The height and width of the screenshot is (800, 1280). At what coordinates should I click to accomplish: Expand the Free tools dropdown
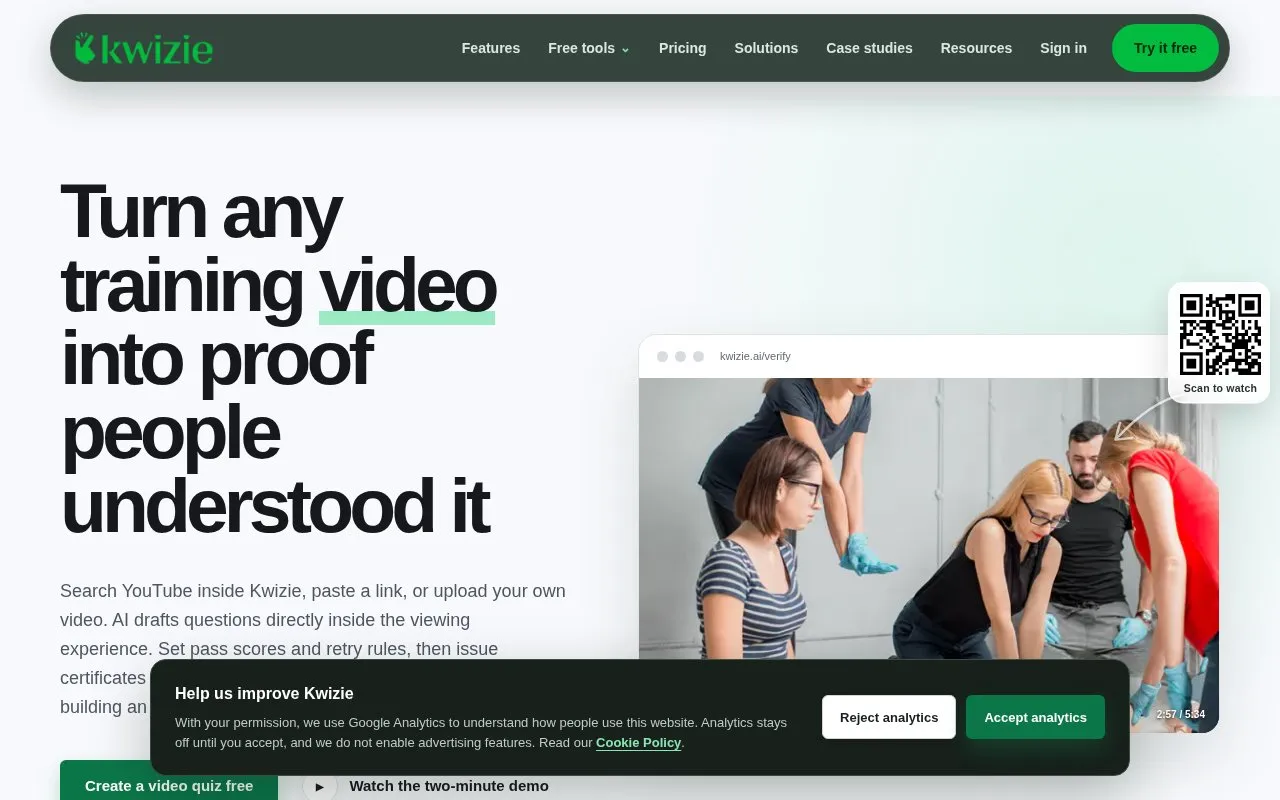tap(589, 48)
